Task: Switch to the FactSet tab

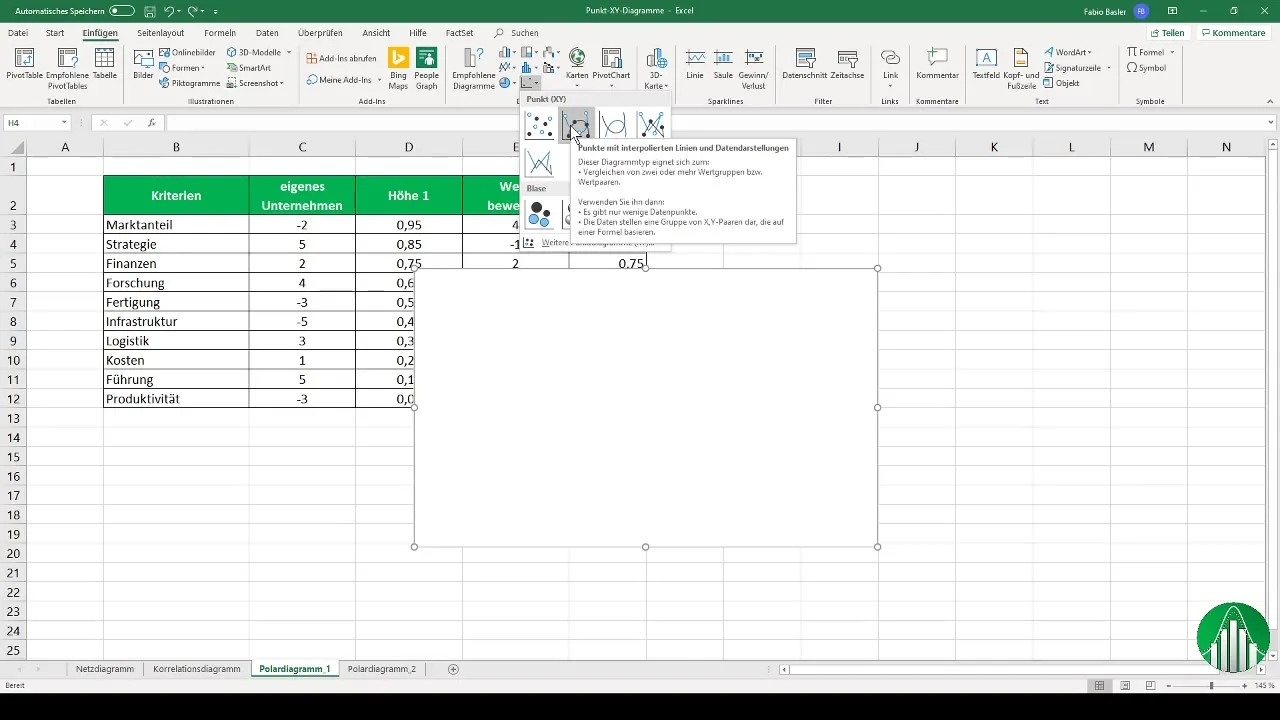Action: coord(460,33)
